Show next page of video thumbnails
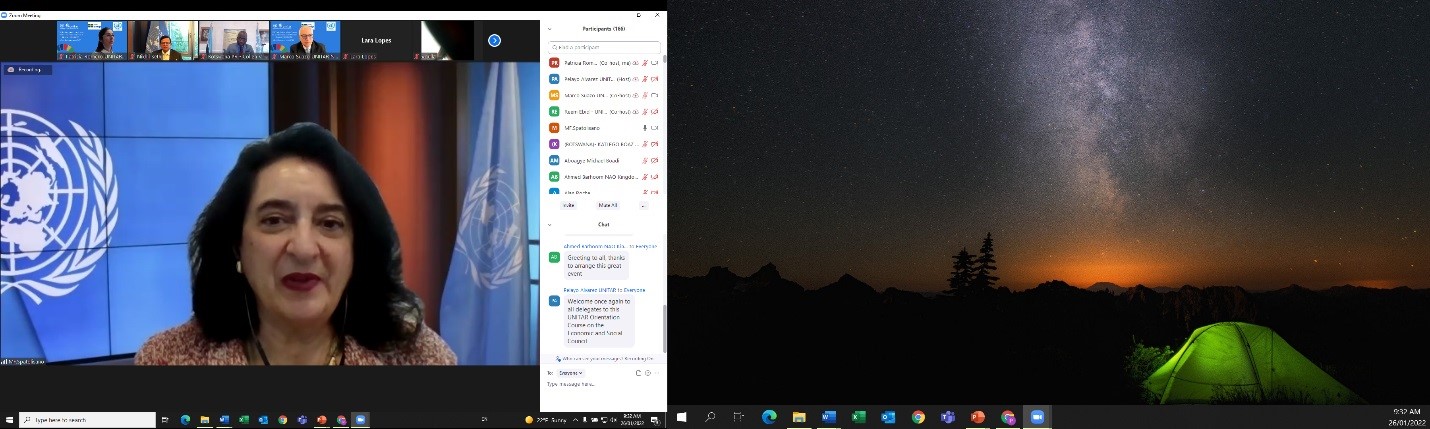1430x429 pixels. click(x=494, y=40)
